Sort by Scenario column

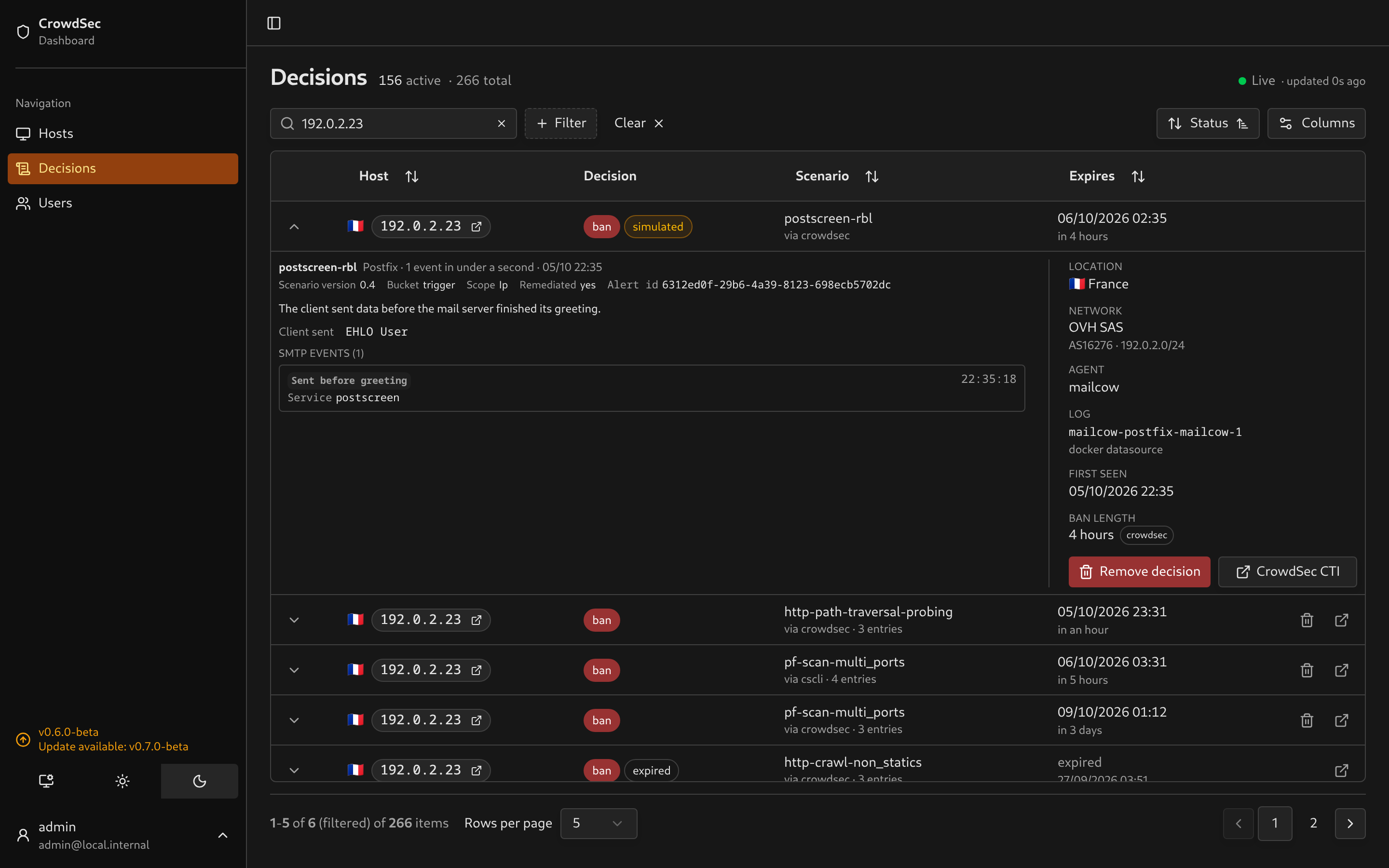point(872,176)
